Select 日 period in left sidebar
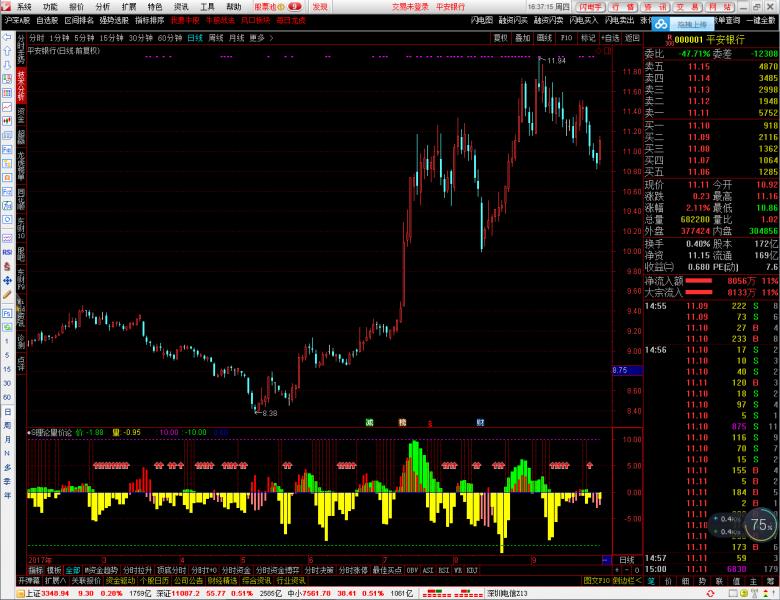Screen dimensions: 780x600 (x=7, y=412)
